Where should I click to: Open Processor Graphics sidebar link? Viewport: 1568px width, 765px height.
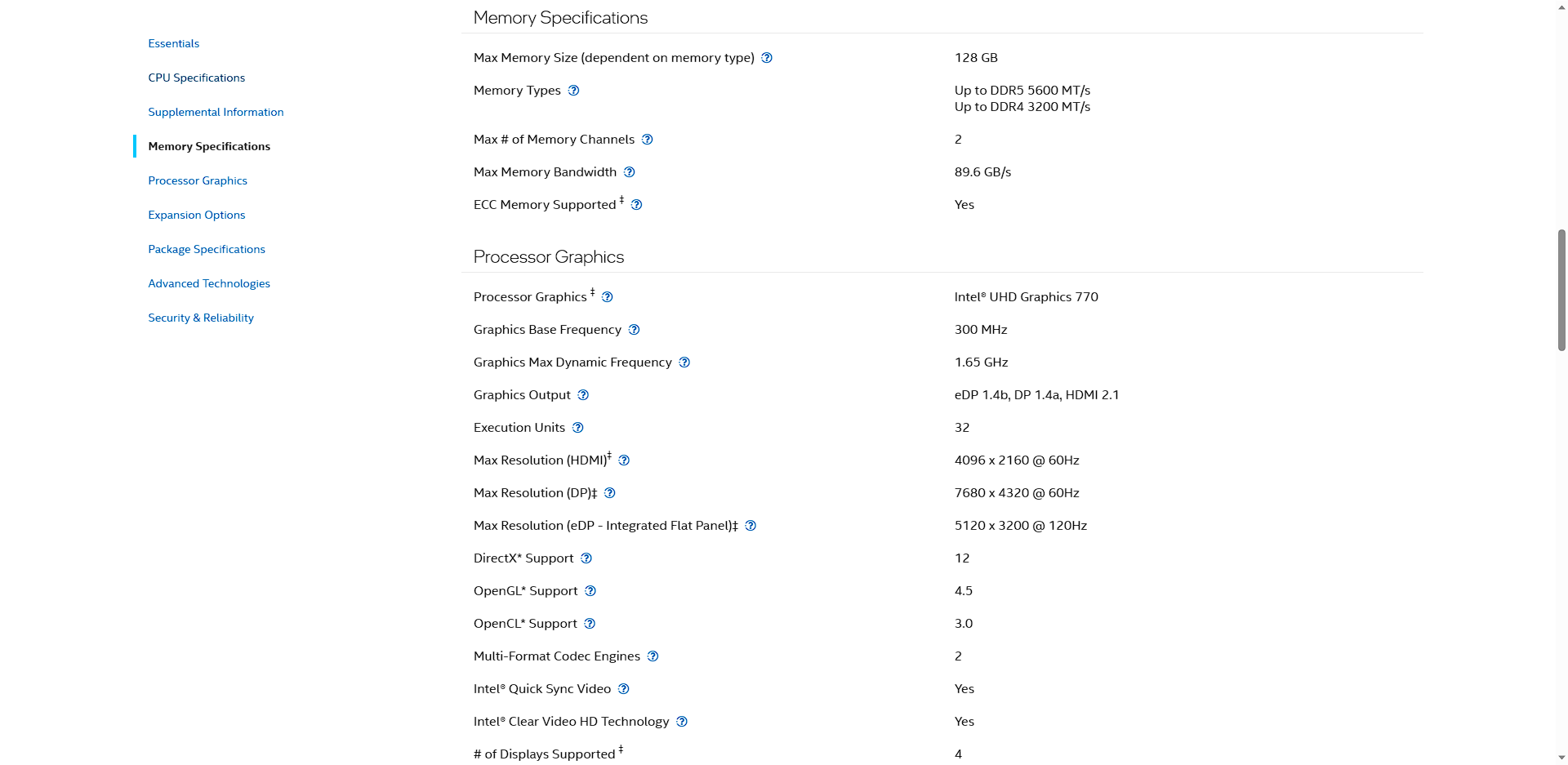click(x=198, y=180)
